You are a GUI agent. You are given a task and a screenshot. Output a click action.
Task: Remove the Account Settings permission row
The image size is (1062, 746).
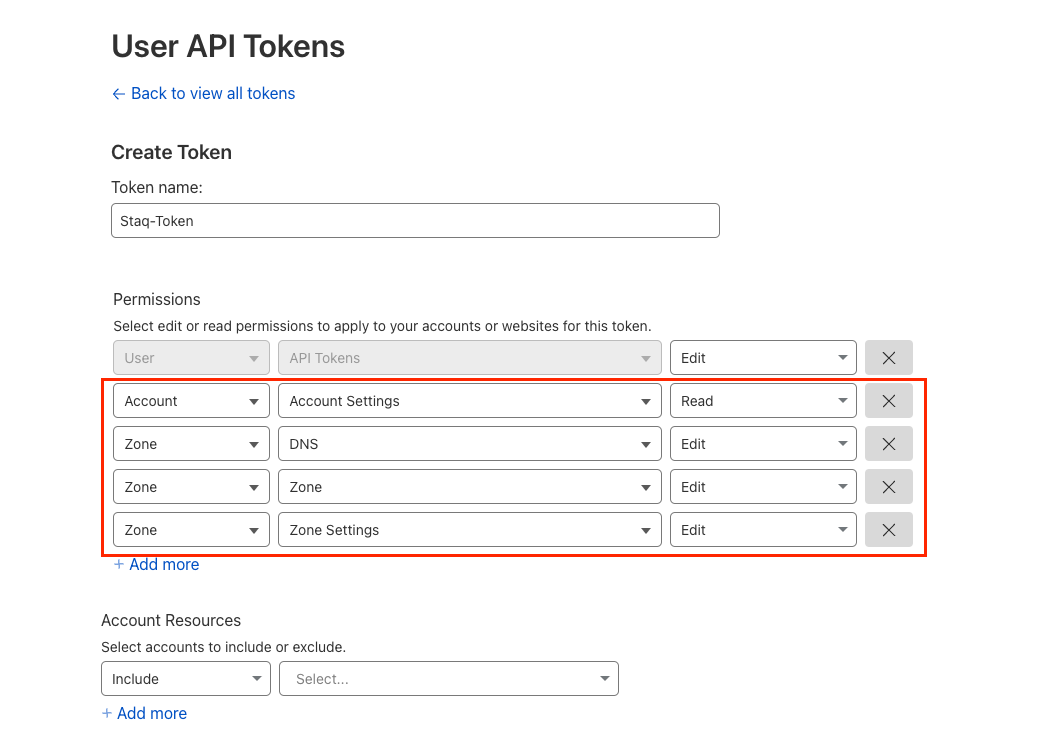click(x=888, y=400)
